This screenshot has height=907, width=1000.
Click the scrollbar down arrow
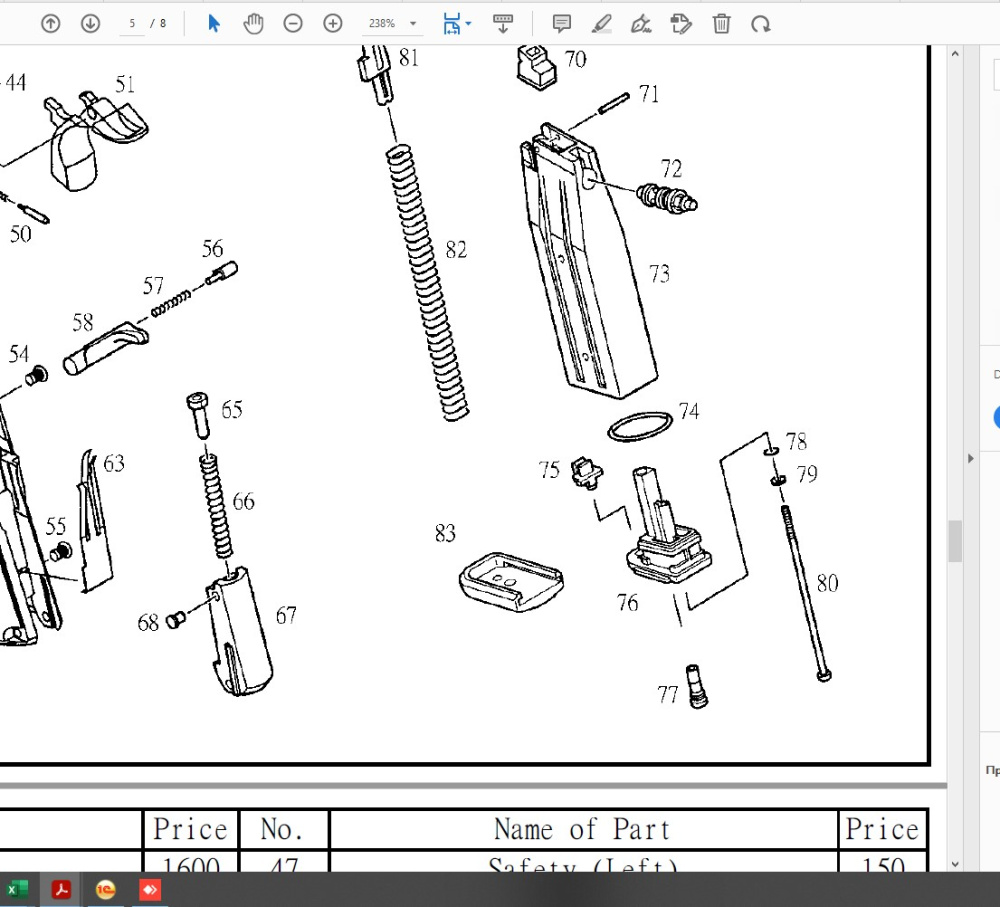[955, 864]
